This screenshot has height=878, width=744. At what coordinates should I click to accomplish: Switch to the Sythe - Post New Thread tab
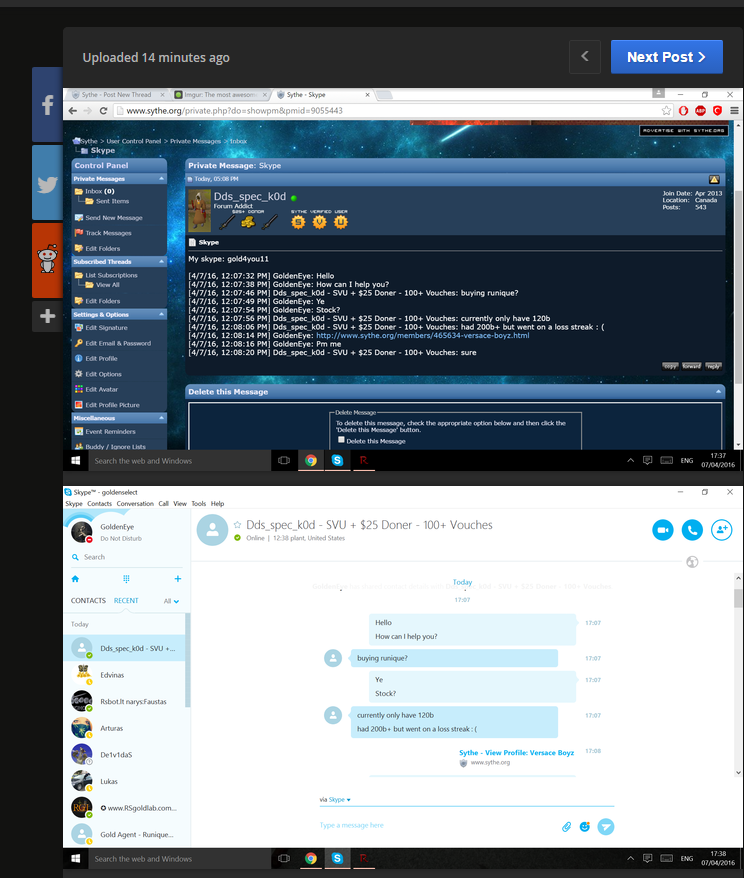click(x=116, y=95)
